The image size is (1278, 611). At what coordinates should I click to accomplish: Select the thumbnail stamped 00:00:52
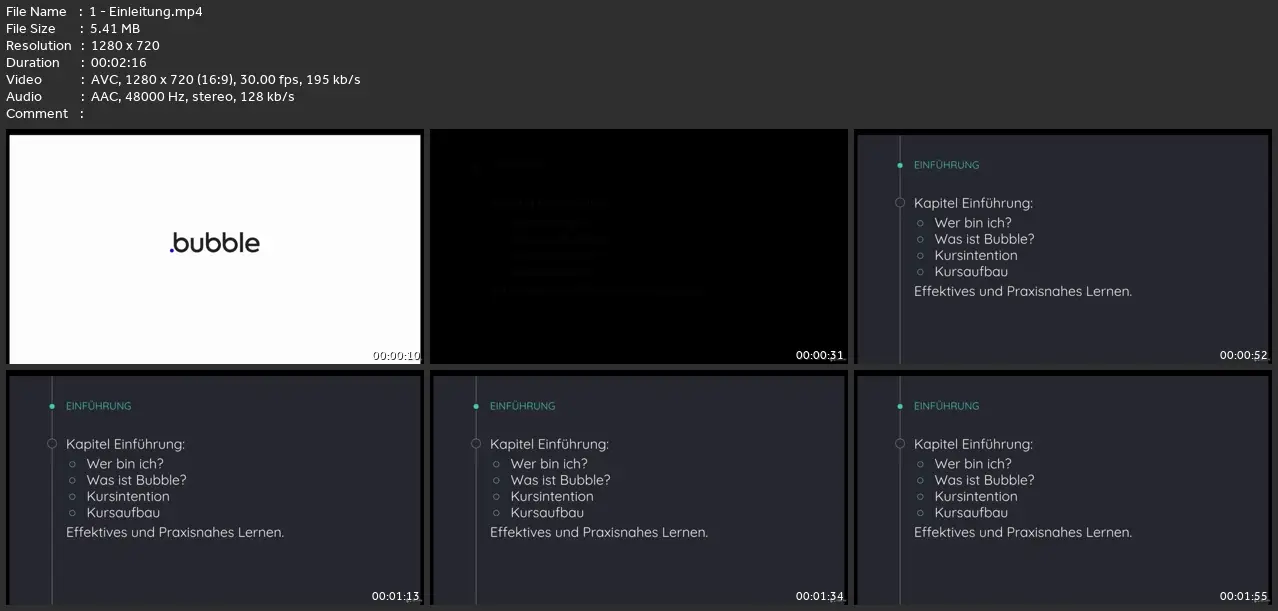coord(1063,249)
